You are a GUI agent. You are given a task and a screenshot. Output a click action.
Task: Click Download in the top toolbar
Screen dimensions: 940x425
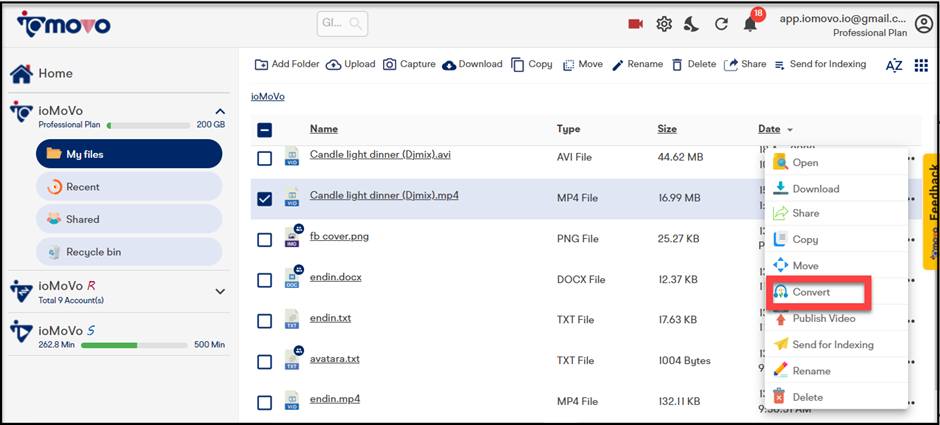(472, 64)
